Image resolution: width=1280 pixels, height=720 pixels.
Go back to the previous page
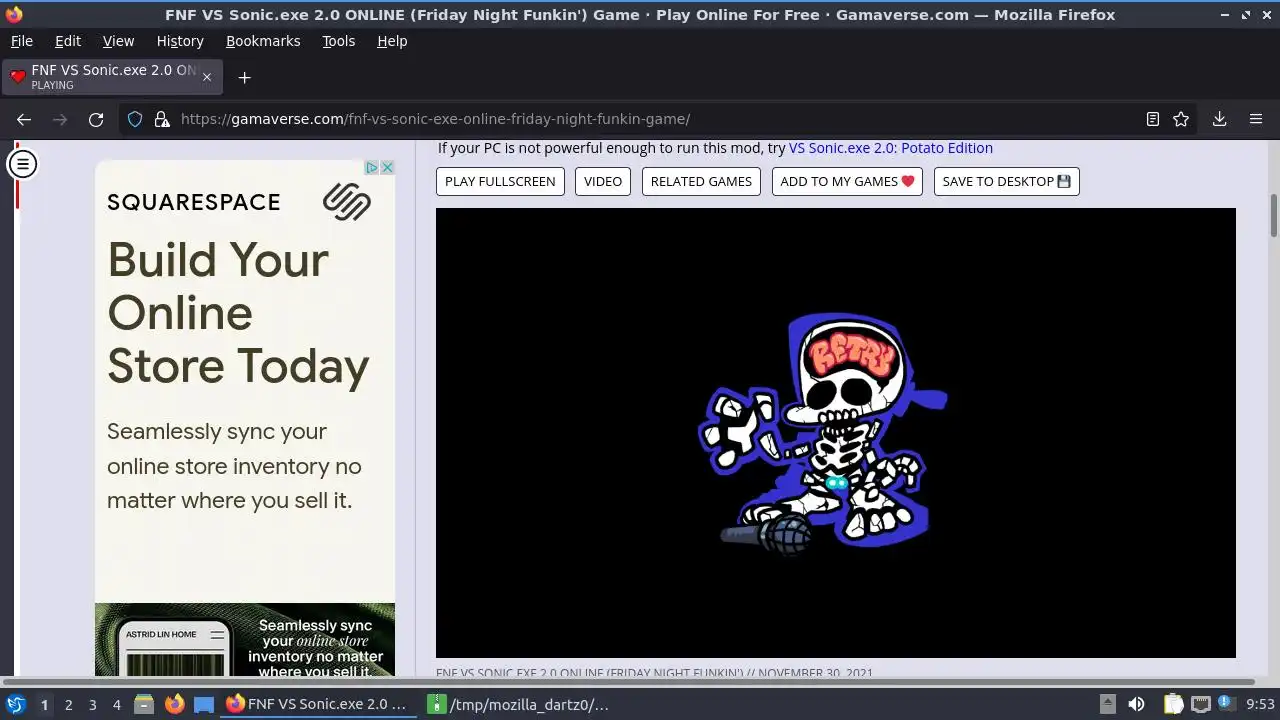click(x=24, y=119)
